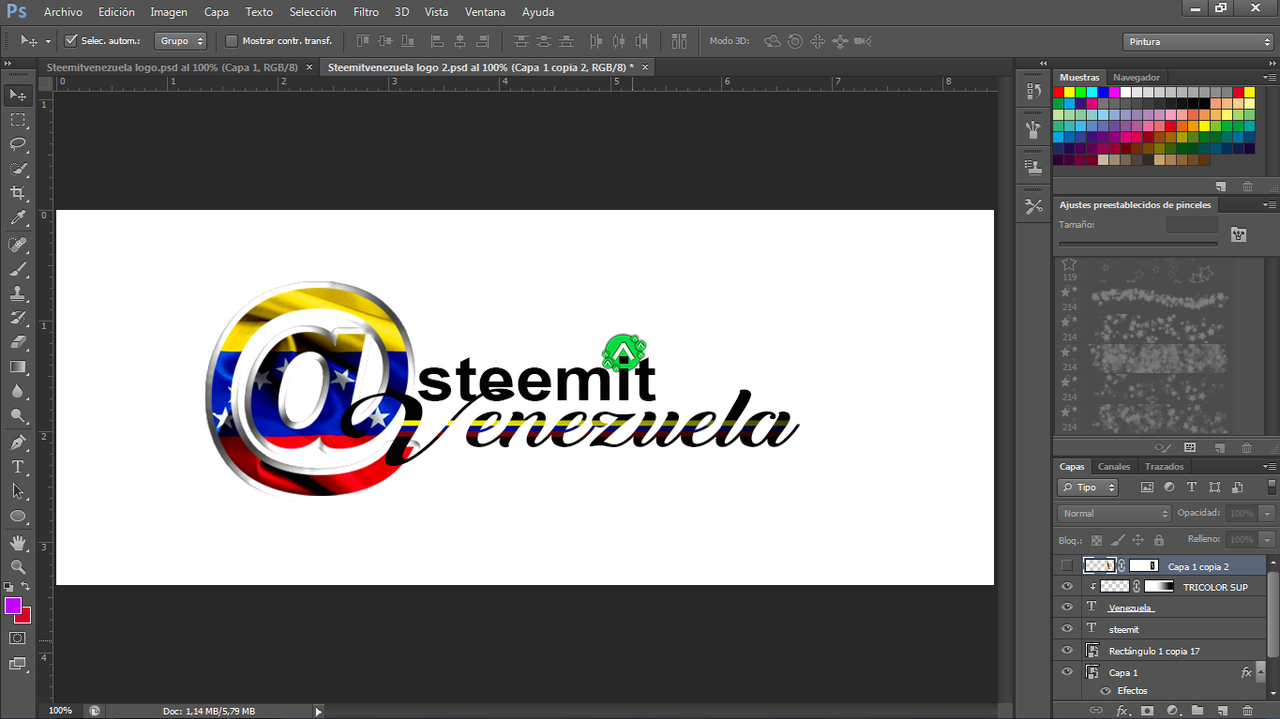
Task: Toggle Efectos visibility under Capa 1
Action: point(1105,690)
